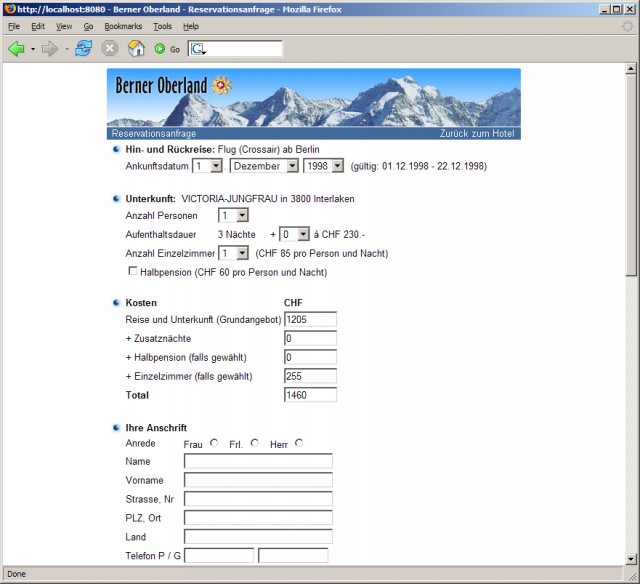Reload the page with the Refresh icon
Screen dimensions: 640x584
(83, 49)
